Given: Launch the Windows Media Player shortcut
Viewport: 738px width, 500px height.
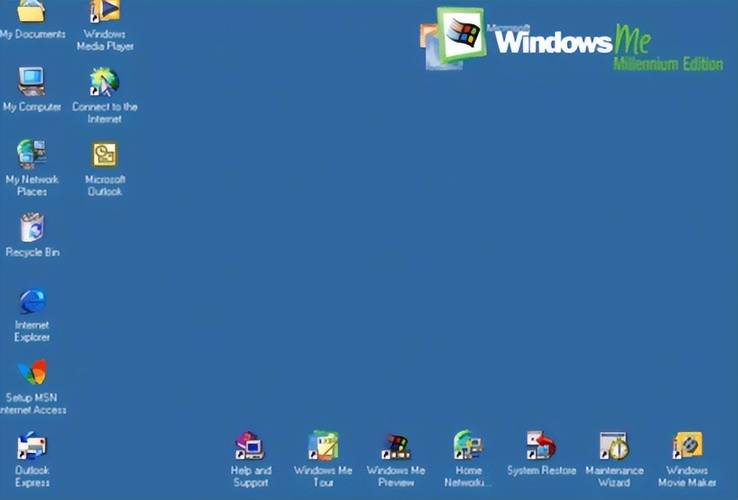Looking at the screenshot, I should [x=104, y=10].
